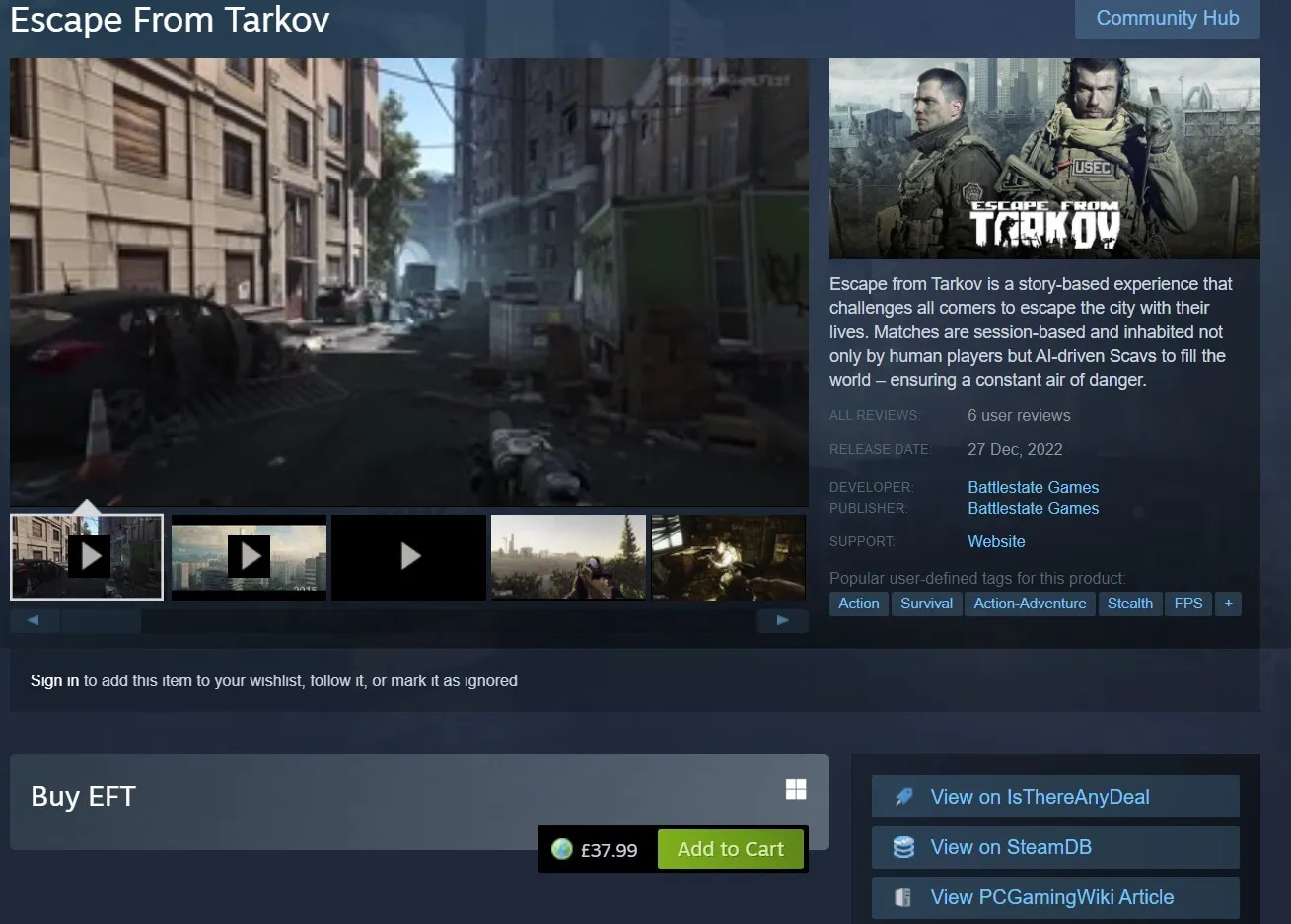Select the fifth screenshot thumbnail
The image size is (1291, 924).
(729, 557)
